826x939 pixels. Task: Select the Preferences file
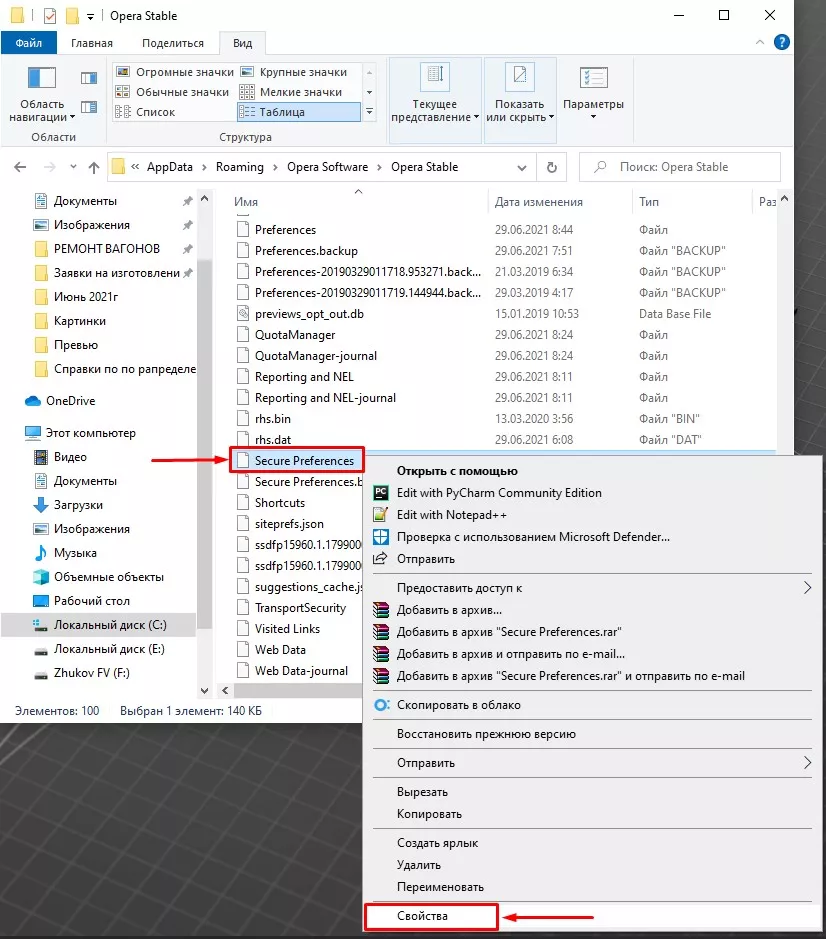[x=285, y=230]
